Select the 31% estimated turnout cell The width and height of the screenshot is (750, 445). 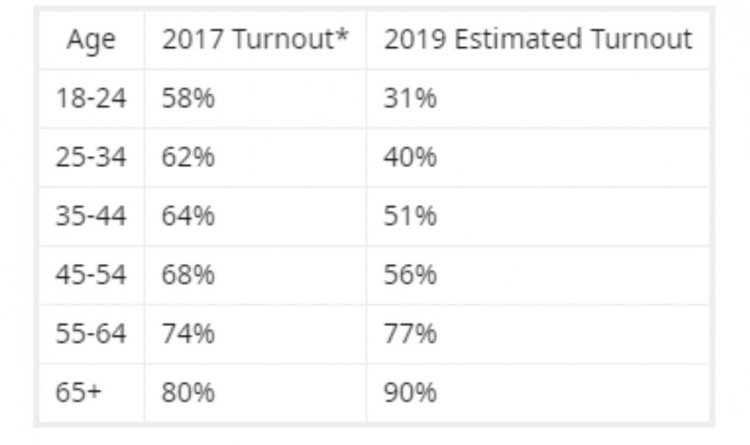pos(410,99)
